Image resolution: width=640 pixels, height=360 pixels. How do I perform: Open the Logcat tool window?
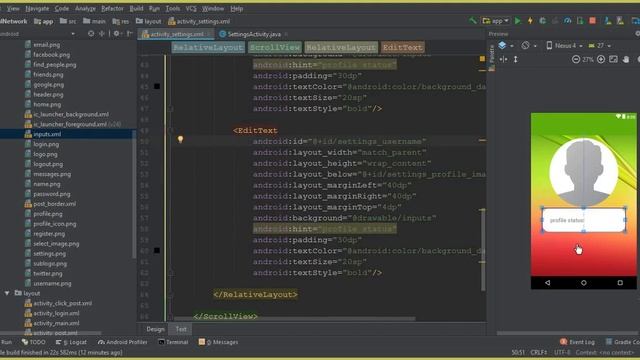click(71, 342)
